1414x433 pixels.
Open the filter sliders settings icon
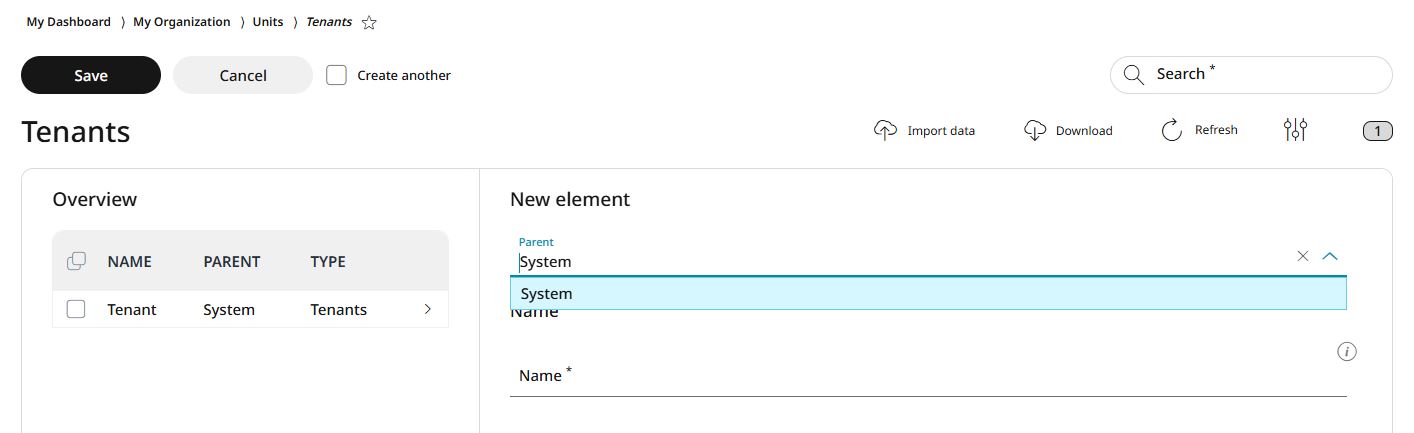(1295, 130)
